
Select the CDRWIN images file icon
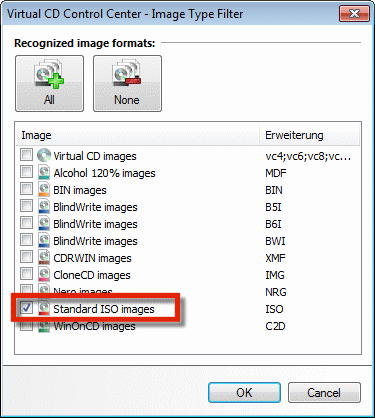pyautogui.click(x=44, y=257)
